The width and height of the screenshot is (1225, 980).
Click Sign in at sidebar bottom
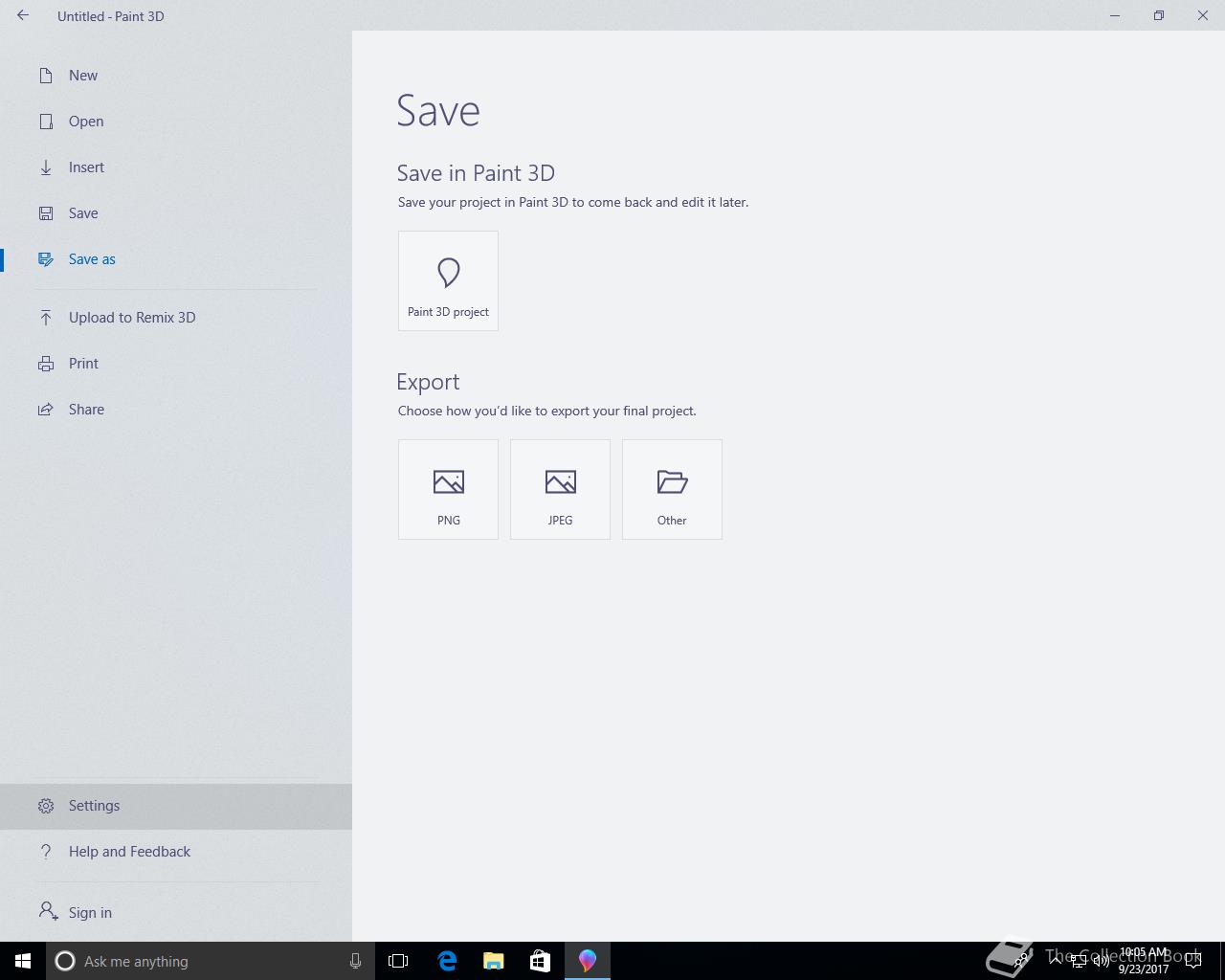click(176, 913)
